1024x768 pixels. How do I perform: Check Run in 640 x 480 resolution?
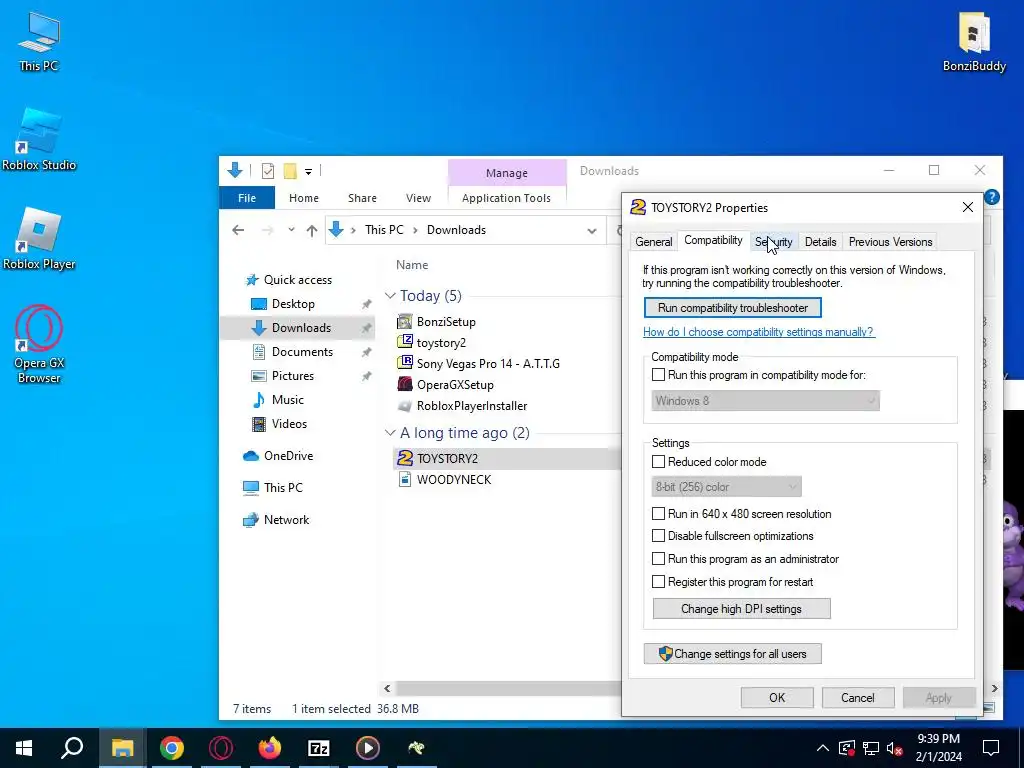point(658,514)
